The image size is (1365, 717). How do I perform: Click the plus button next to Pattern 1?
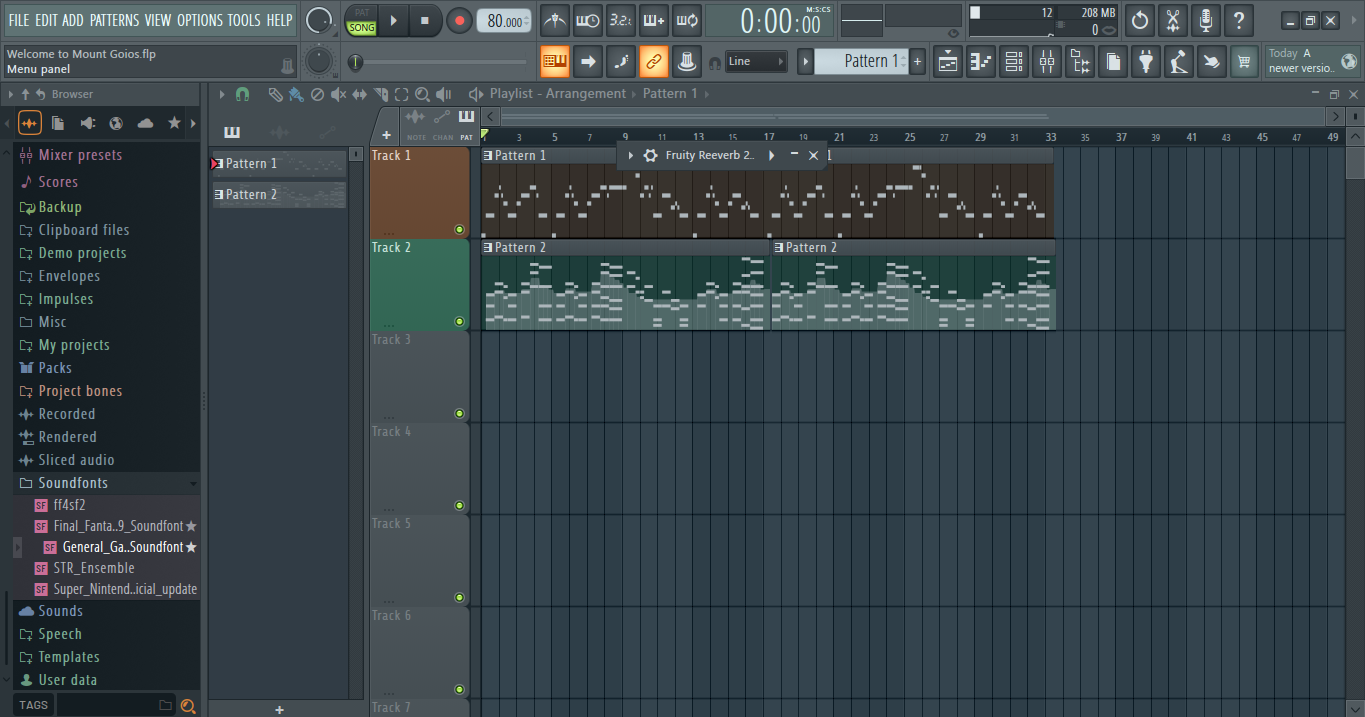pos(918,61)
